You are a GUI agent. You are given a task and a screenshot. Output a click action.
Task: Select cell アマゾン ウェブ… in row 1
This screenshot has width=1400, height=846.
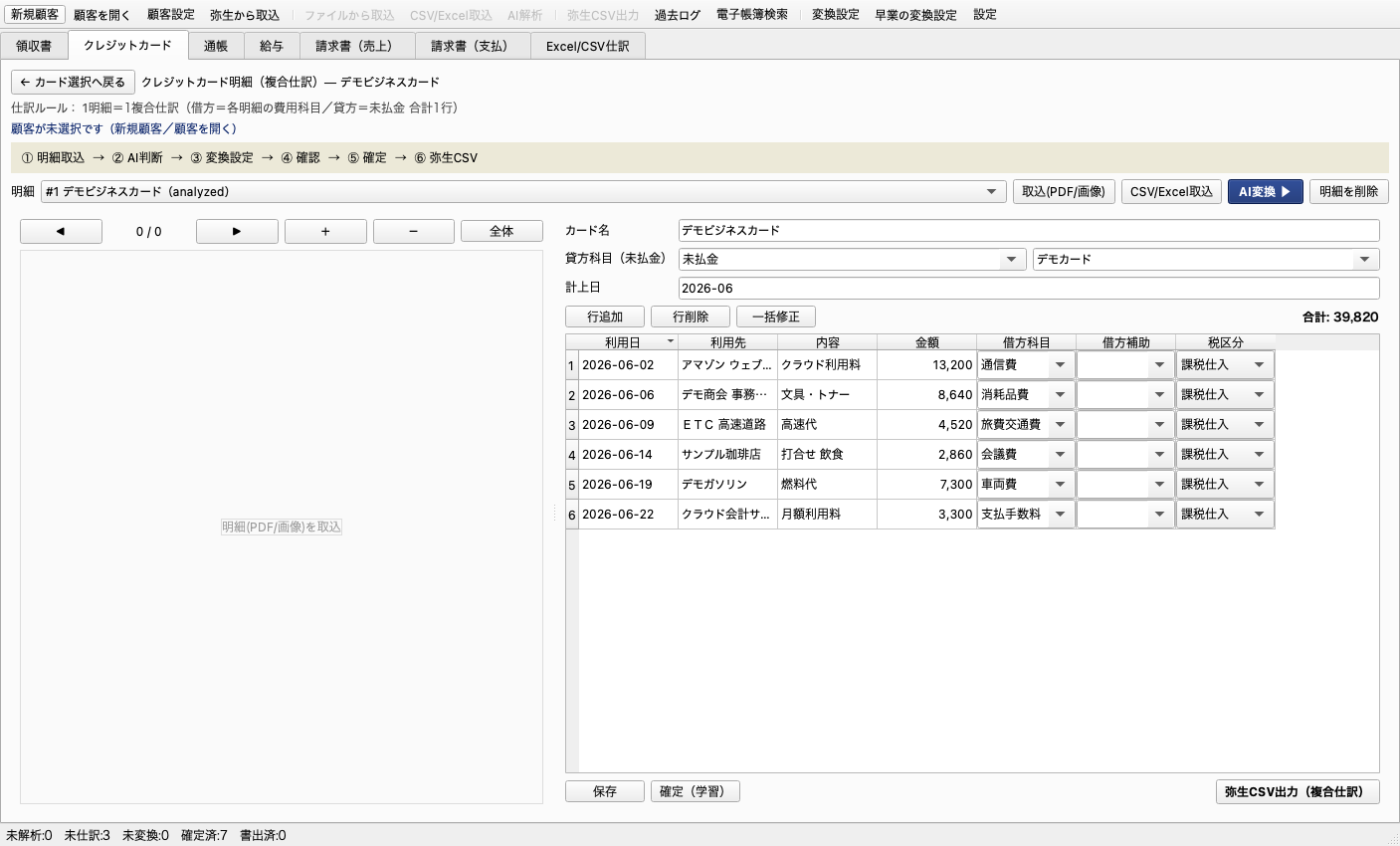(727, 365)
